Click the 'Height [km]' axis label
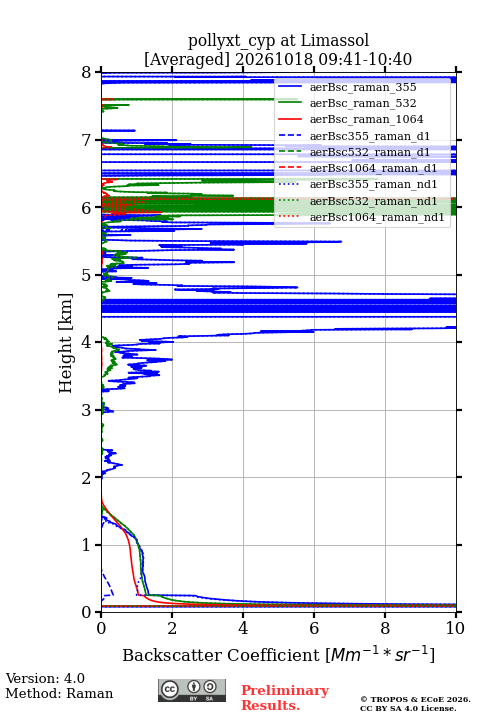The height and width of the screenshot is (720, 480). pos(66,343)
